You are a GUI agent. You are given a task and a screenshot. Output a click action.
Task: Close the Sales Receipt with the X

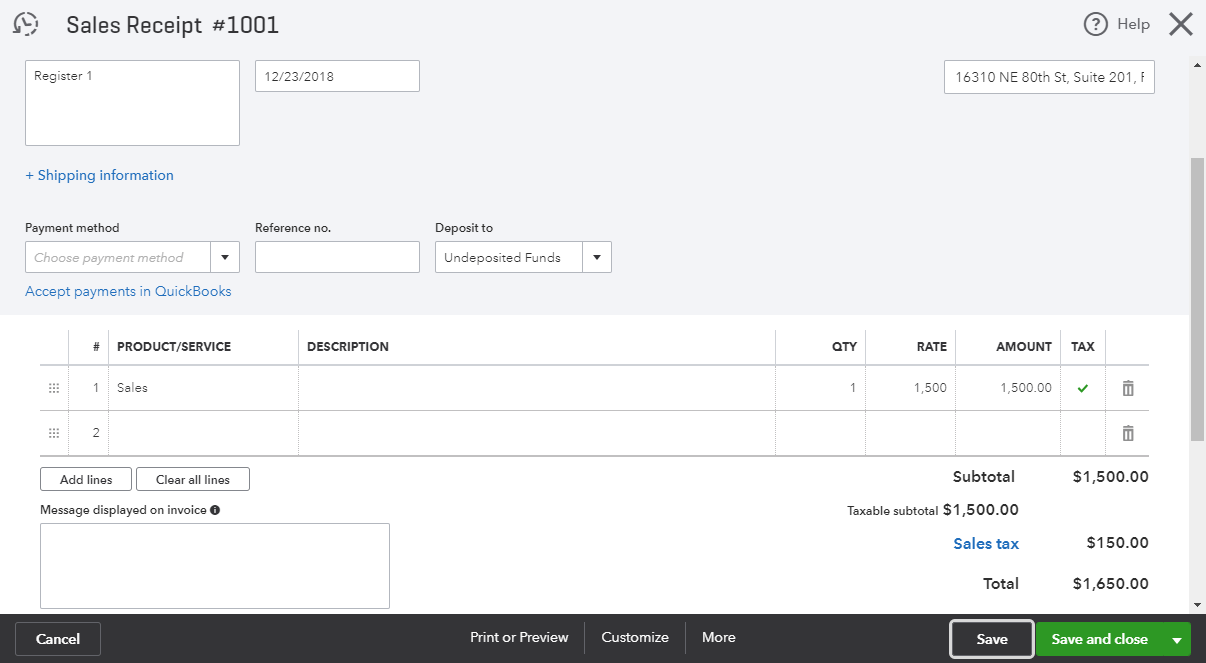point(1181,25)
